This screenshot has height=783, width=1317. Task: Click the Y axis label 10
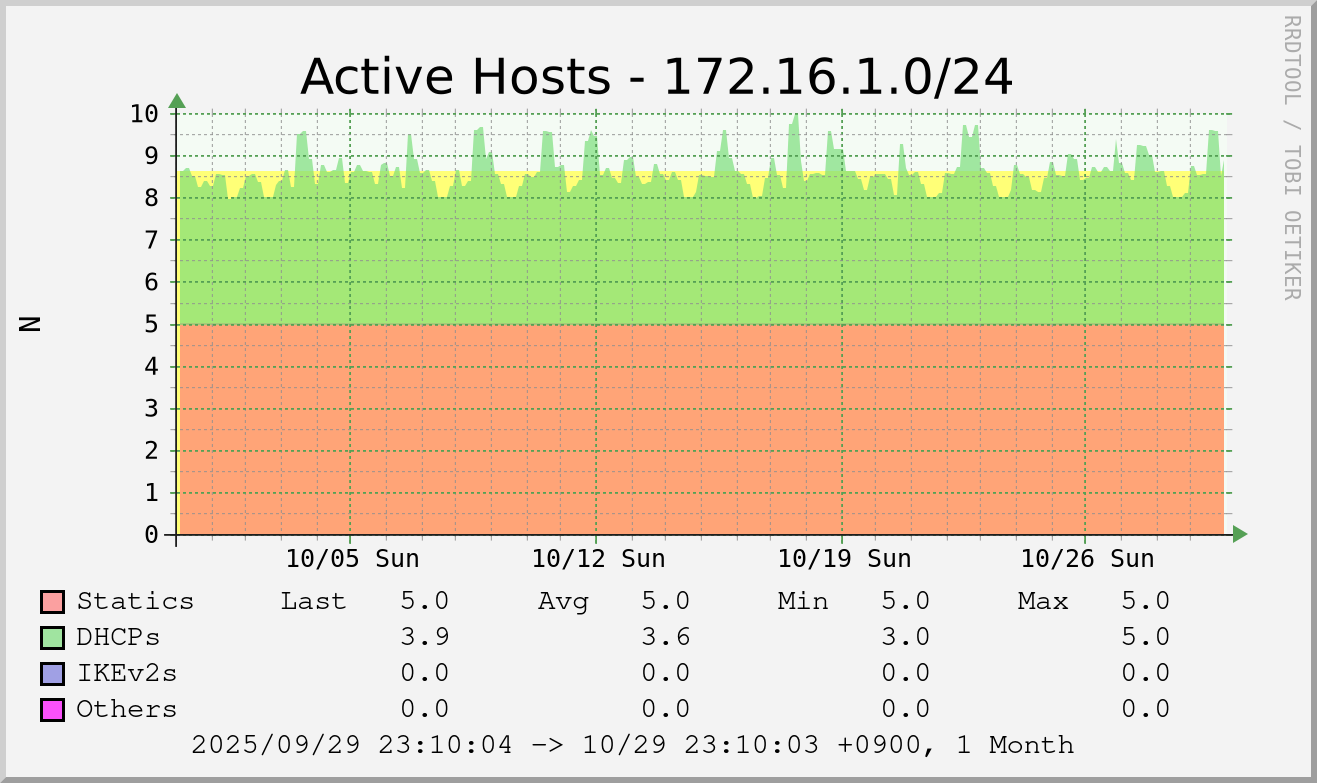coord(144,113)
